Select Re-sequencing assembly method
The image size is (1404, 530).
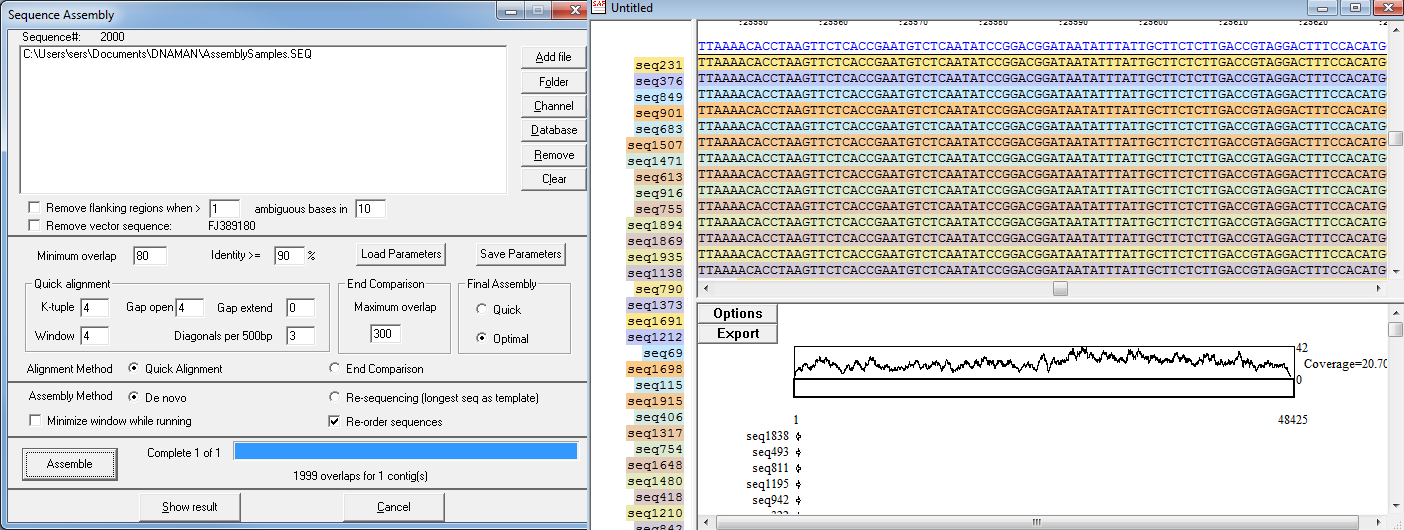coord(336,397)
